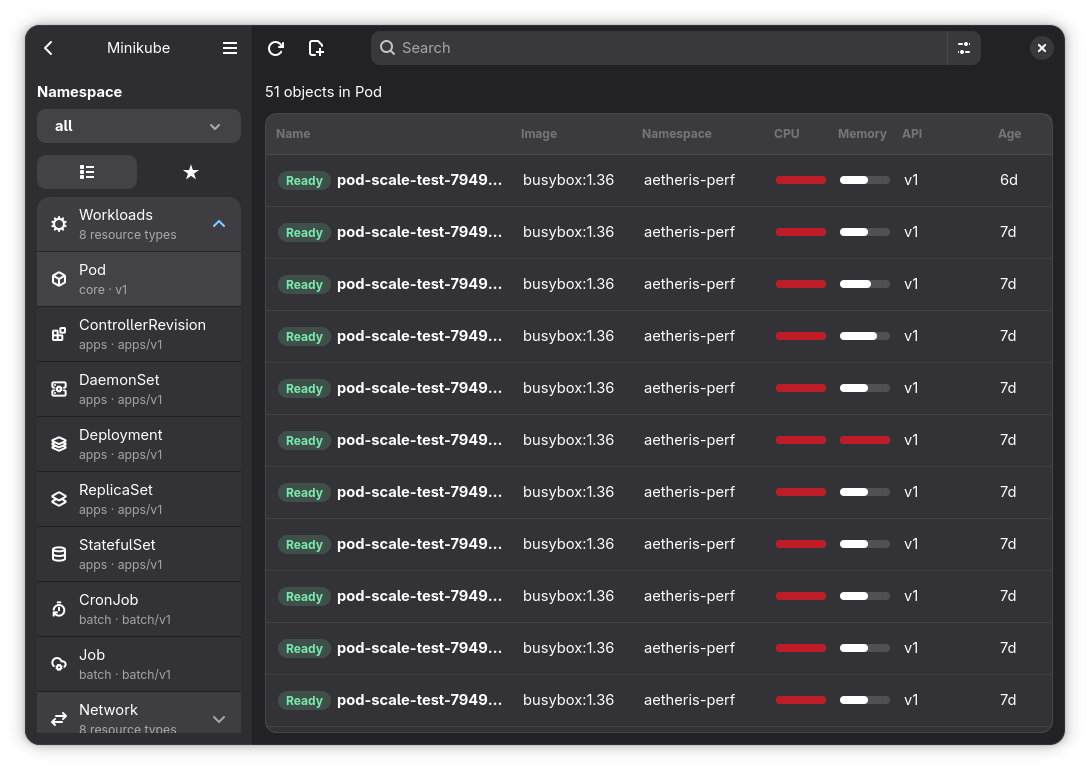Select Pod resource type
This screenshot has height=770, width=1090.
[139, 279]
